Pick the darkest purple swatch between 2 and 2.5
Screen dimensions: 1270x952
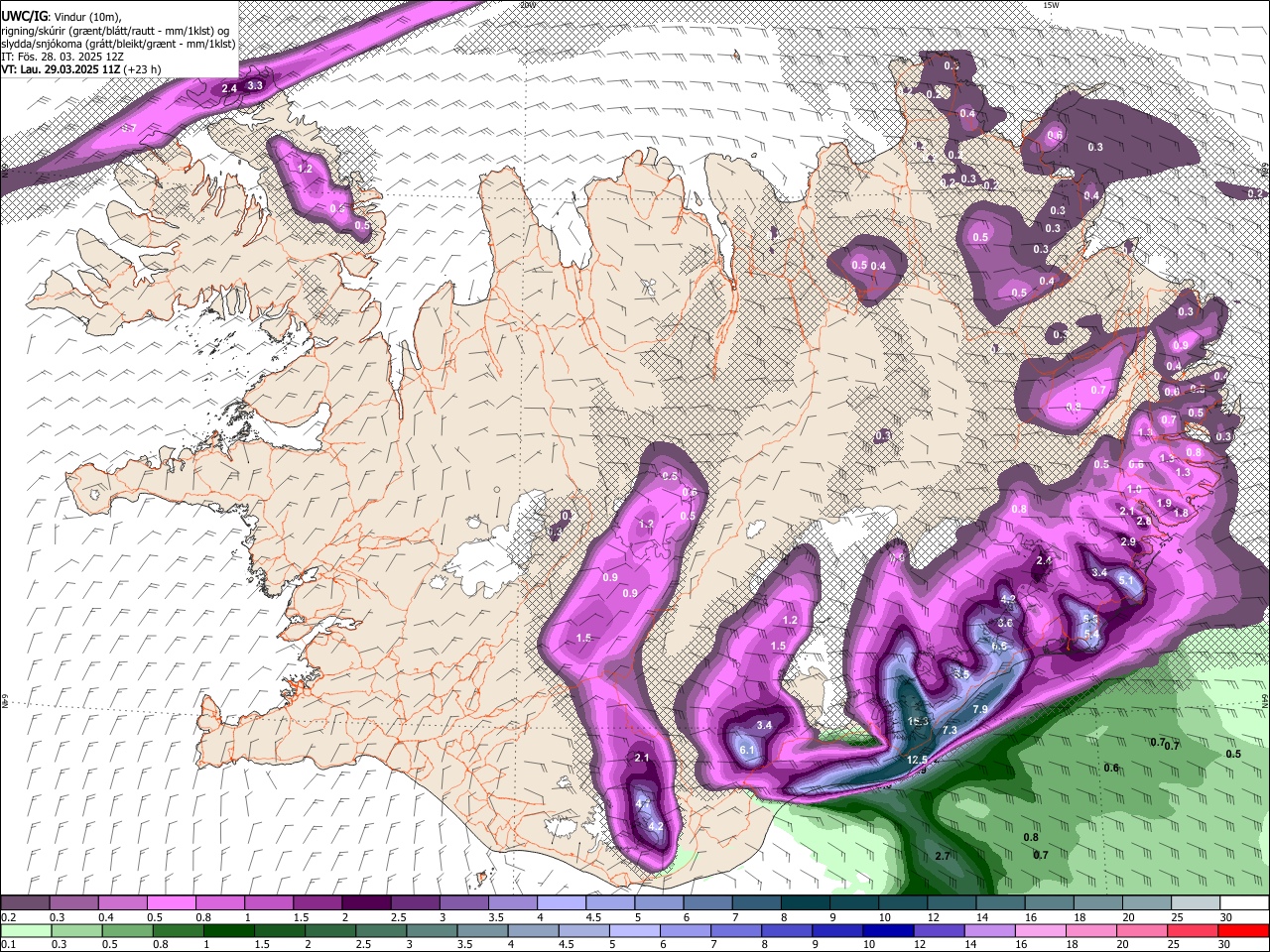click(x=366, y=902)
